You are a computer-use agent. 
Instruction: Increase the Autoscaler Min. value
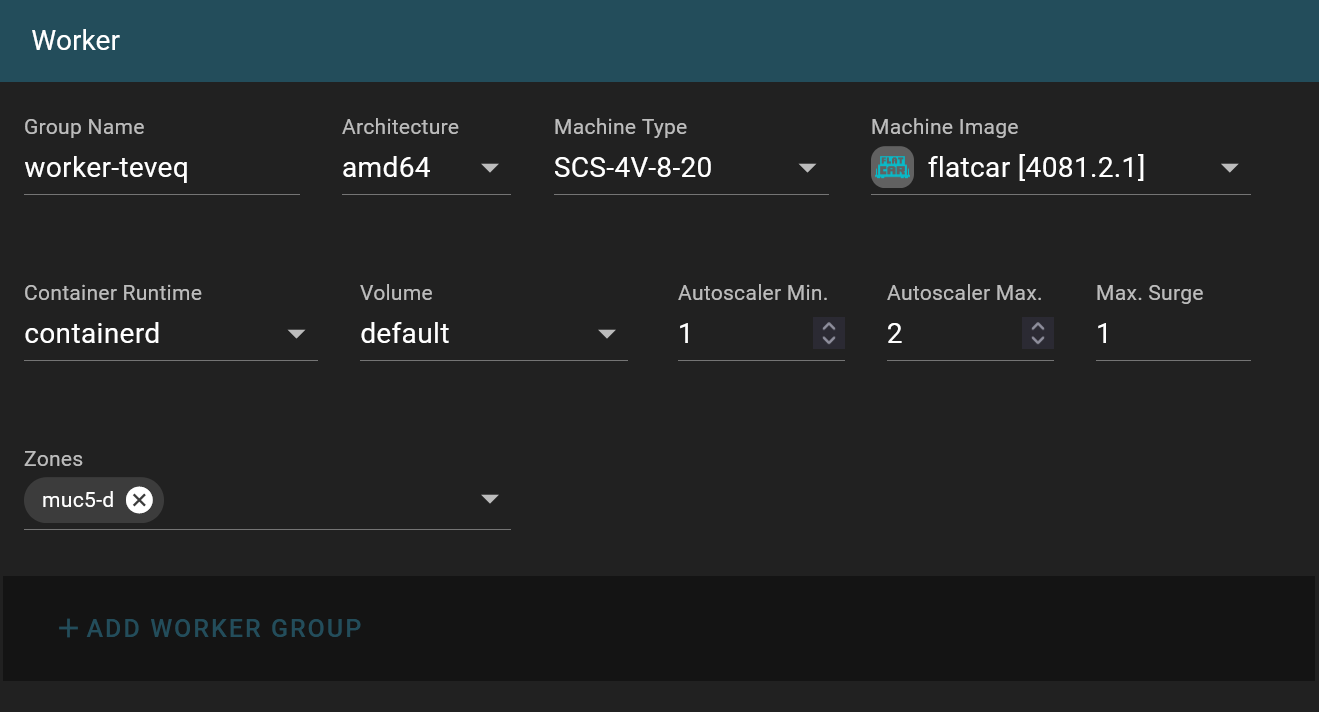tap(828, 326)
